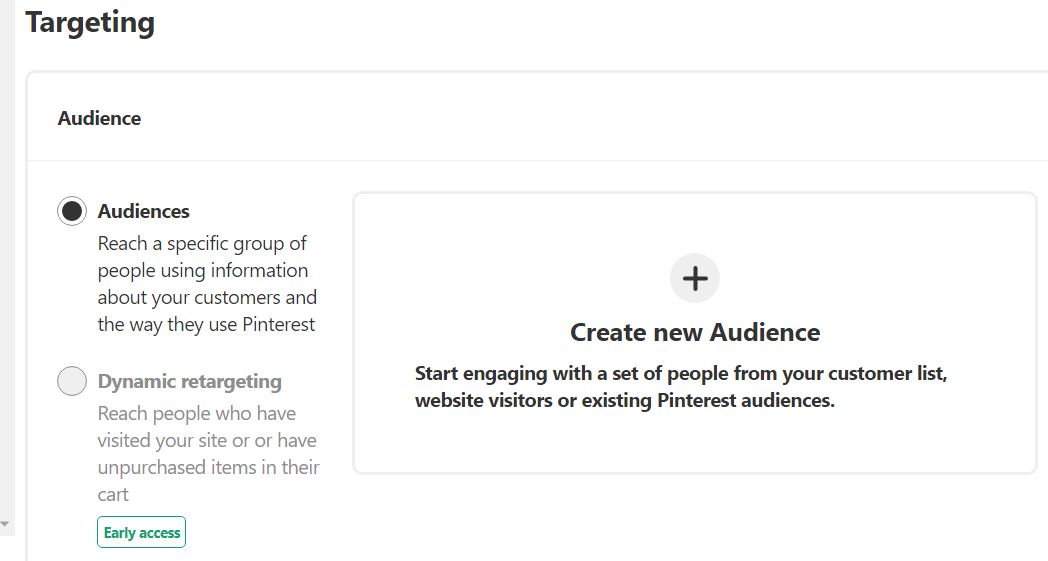Click the green Early access badge
The width and height of the screenshot is (1048, 561).
[142, 533]
